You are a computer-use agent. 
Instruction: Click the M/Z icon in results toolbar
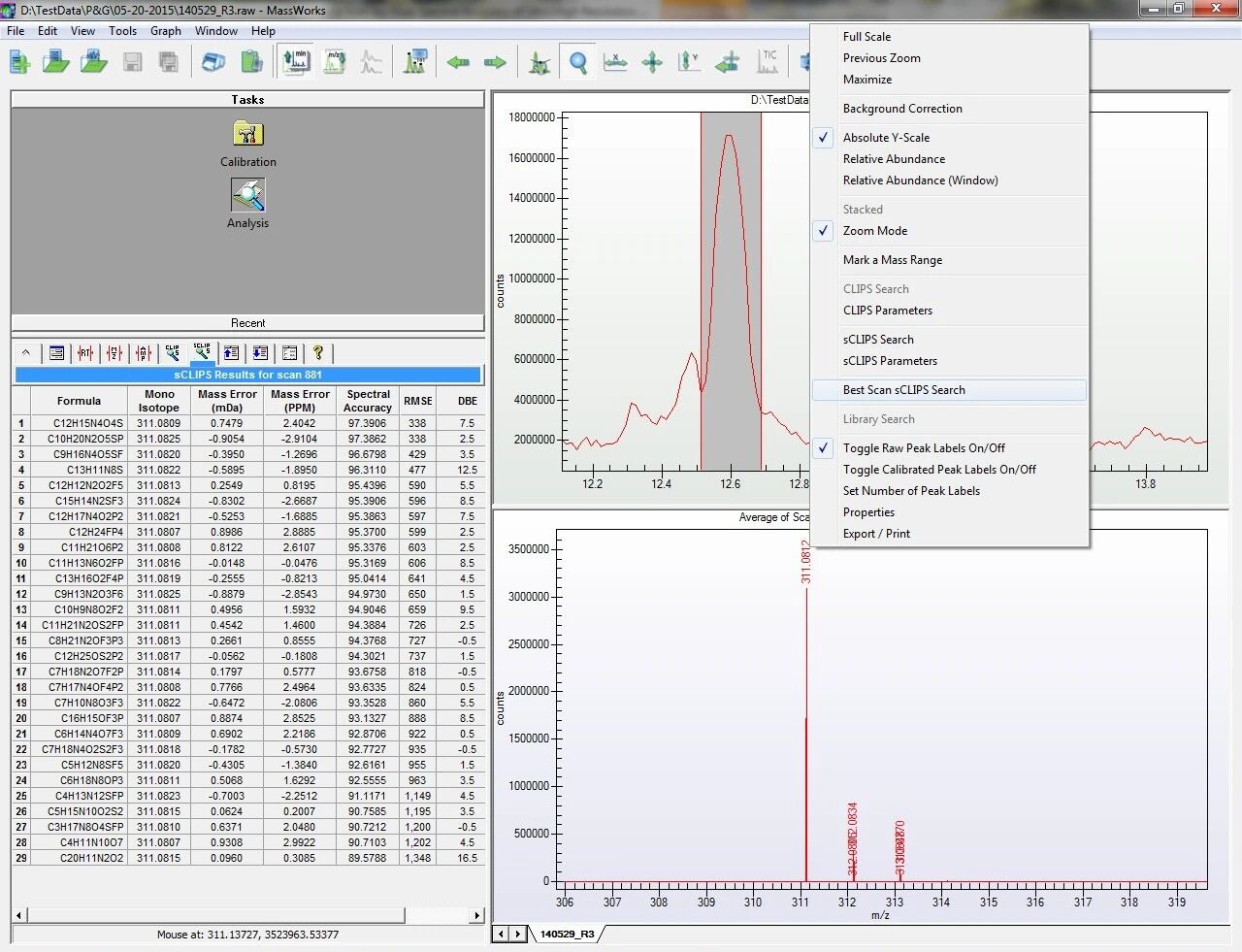[114, 353]
